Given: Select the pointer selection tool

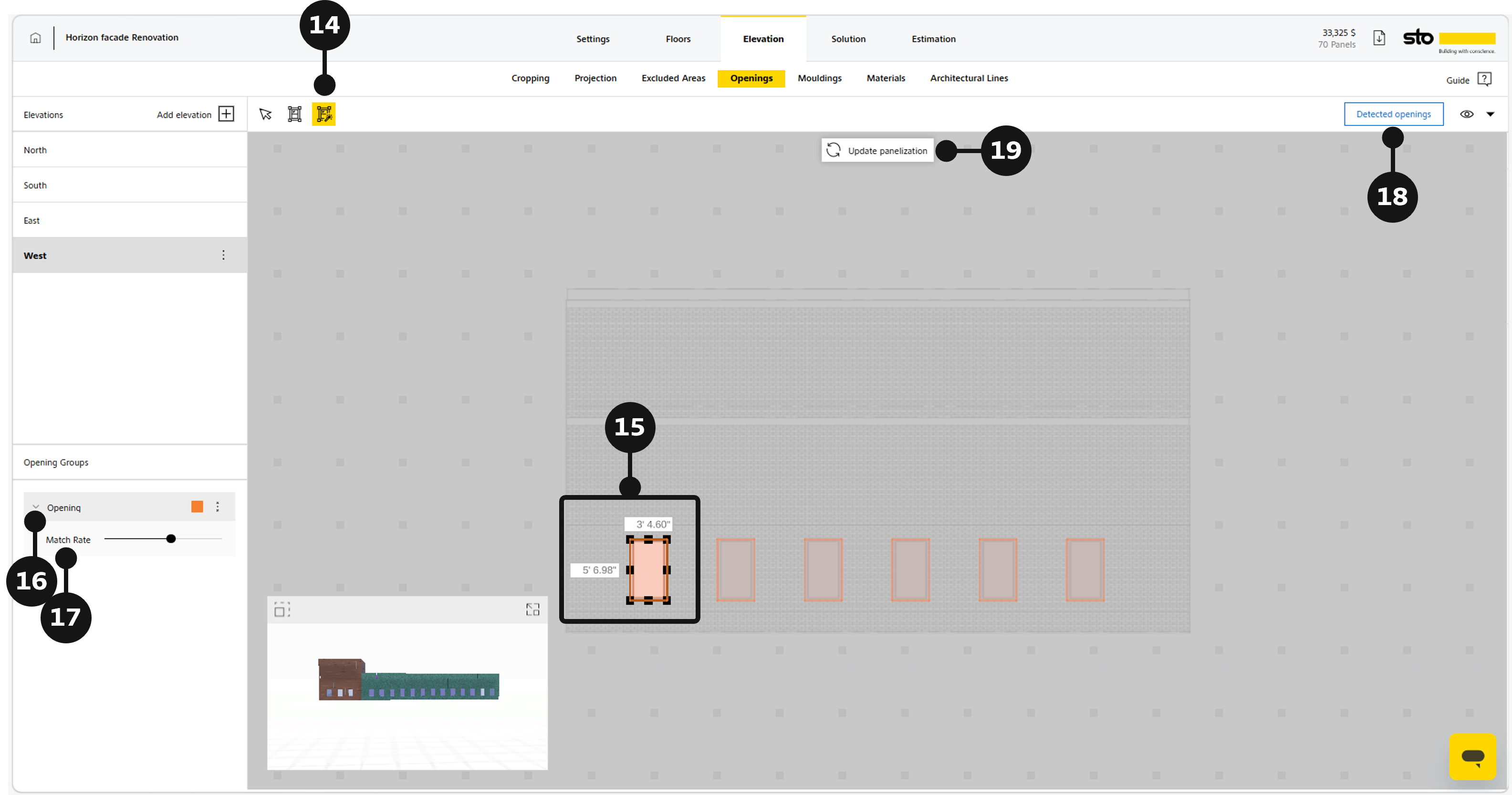Looking at the screenshot, I should [x=266, y=114].
